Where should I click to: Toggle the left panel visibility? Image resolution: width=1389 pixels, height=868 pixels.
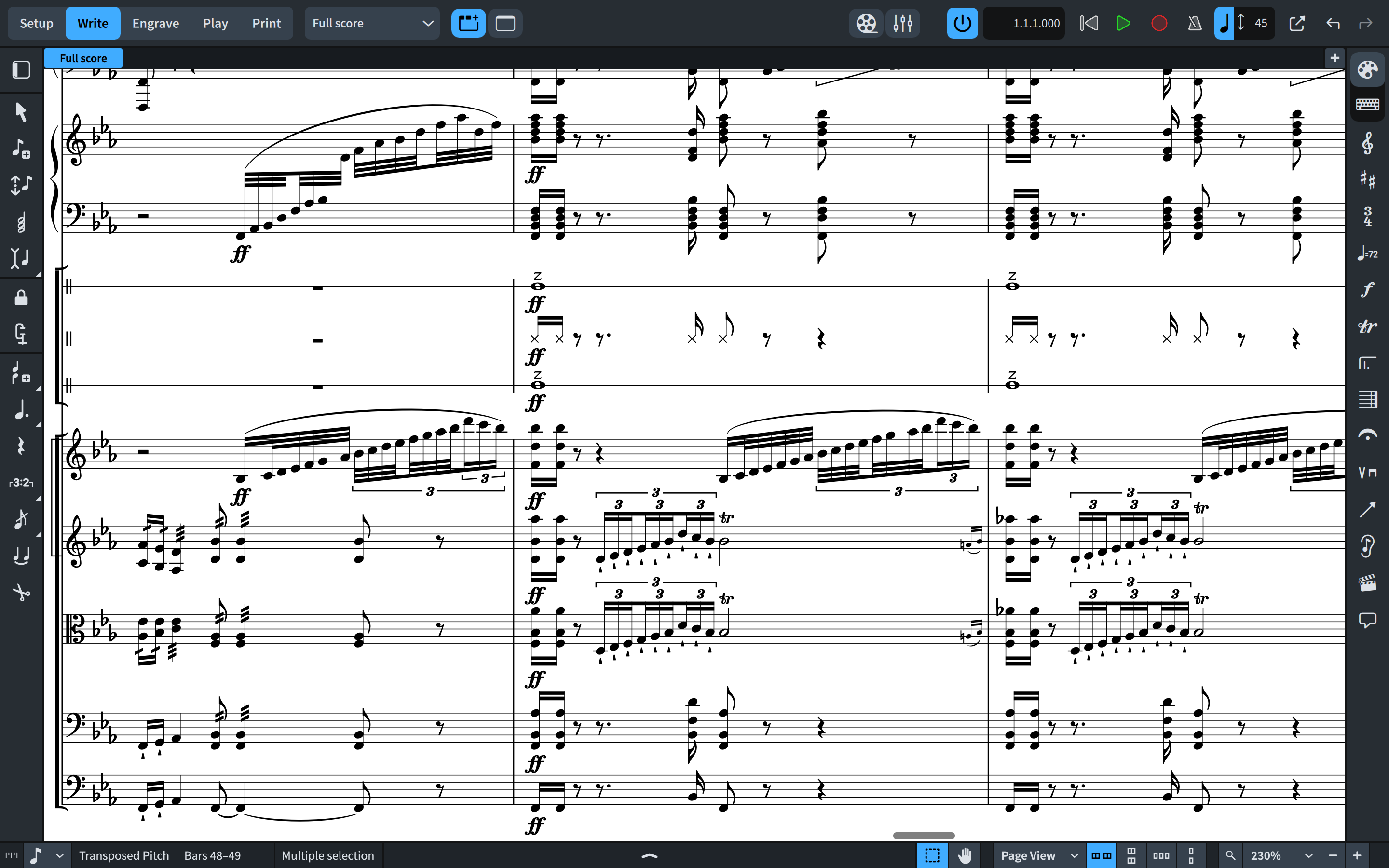point(21,70)
